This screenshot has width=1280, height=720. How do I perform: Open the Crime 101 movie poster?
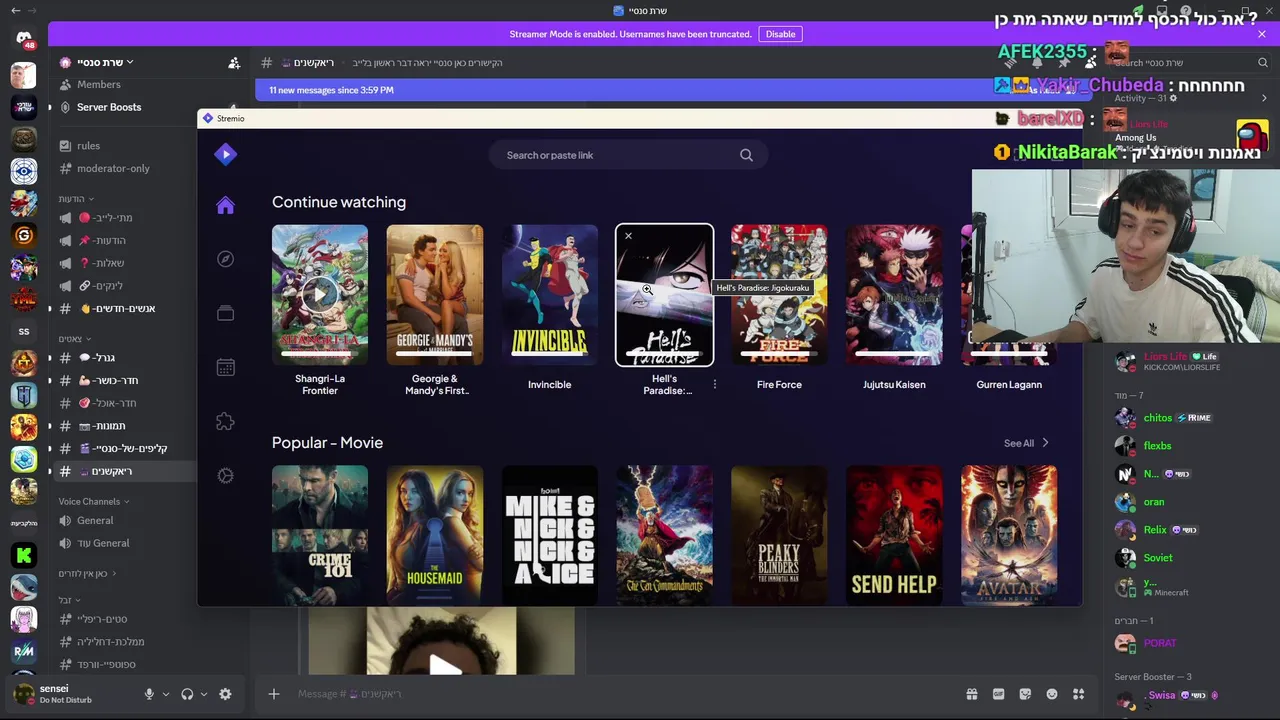tap(320, 535)
